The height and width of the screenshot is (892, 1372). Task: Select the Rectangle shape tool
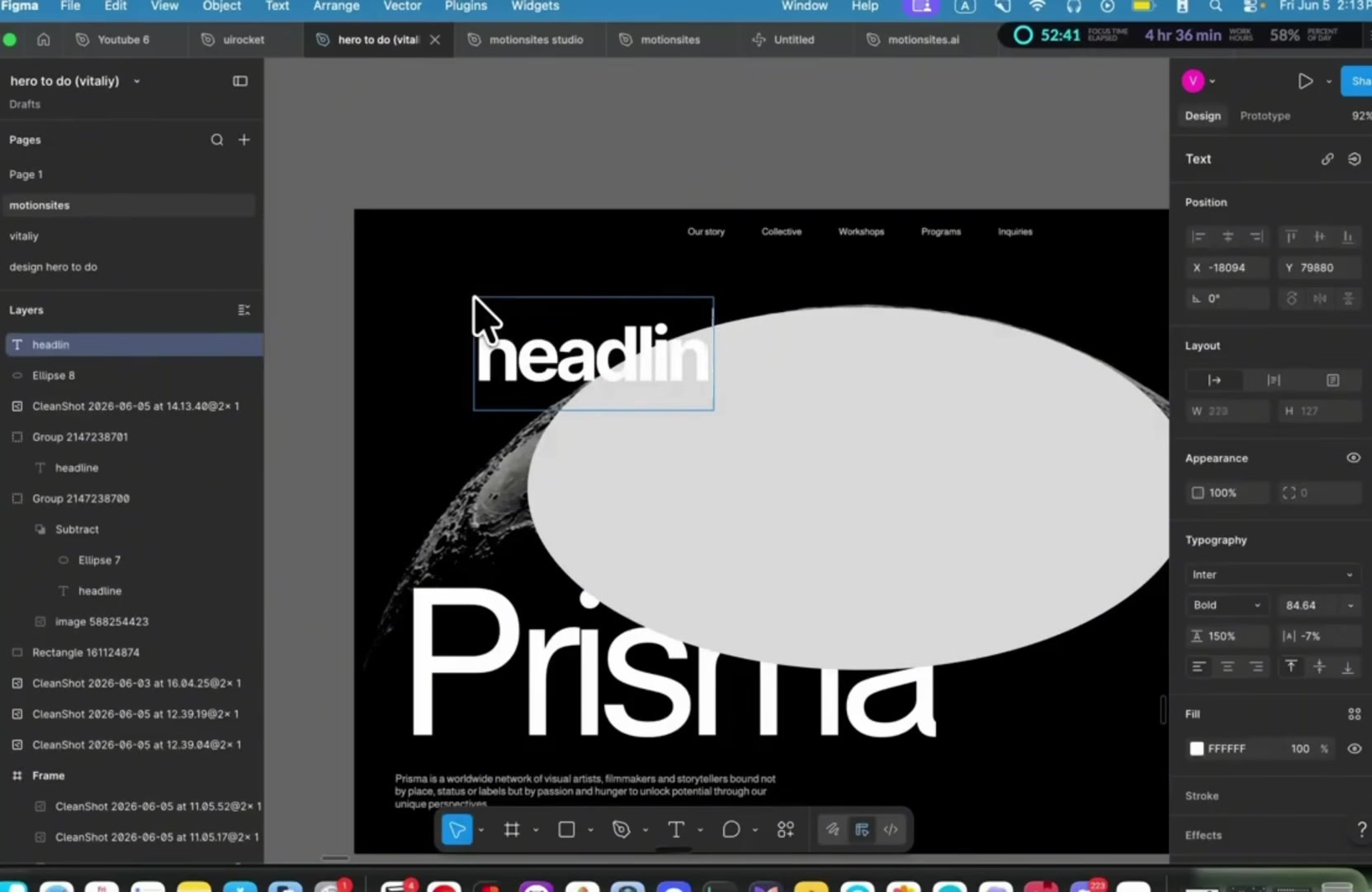[x=566, y=829]
